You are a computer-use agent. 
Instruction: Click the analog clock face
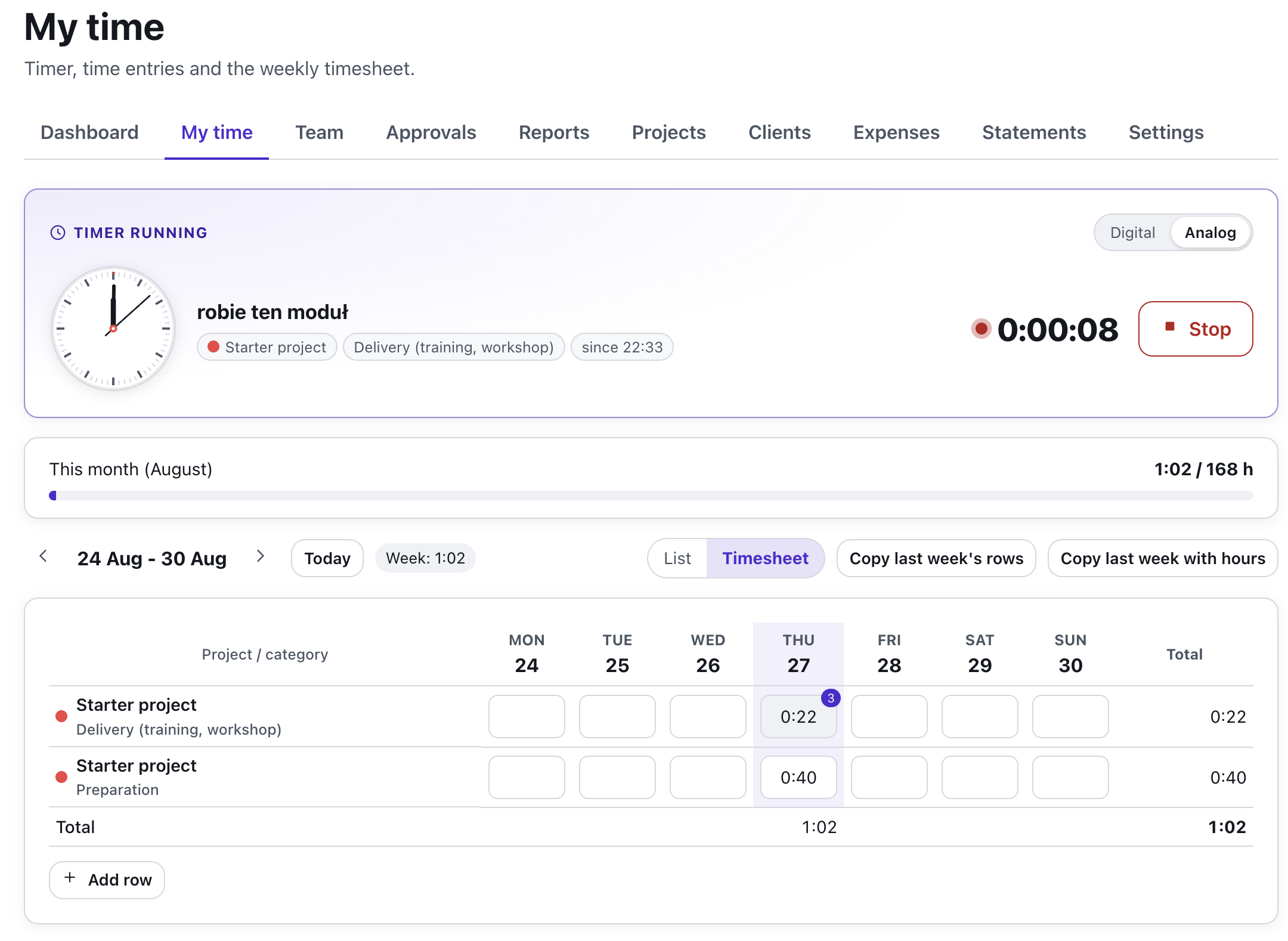click(x=113, y=329)
